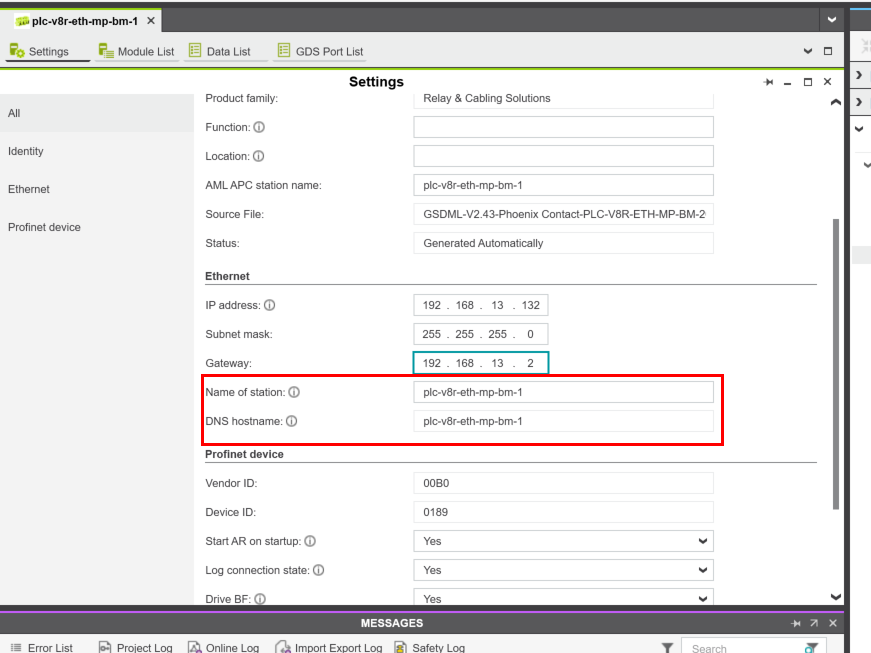Select Profinet device in the sidebar
The image size is (871, 653).
(44, 227)
